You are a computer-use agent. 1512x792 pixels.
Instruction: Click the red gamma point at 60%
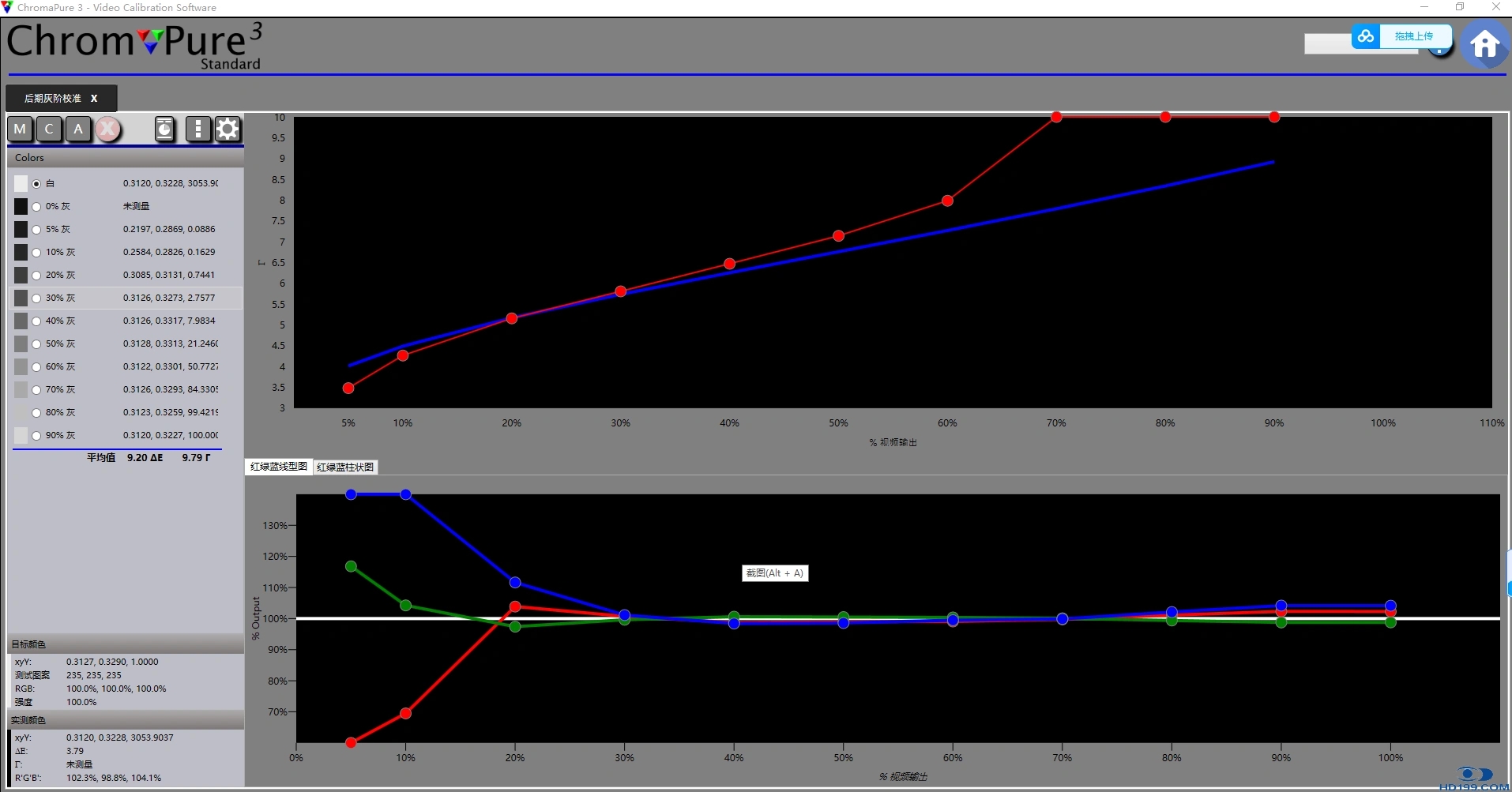pyautogui.click(x=947, y=201)
